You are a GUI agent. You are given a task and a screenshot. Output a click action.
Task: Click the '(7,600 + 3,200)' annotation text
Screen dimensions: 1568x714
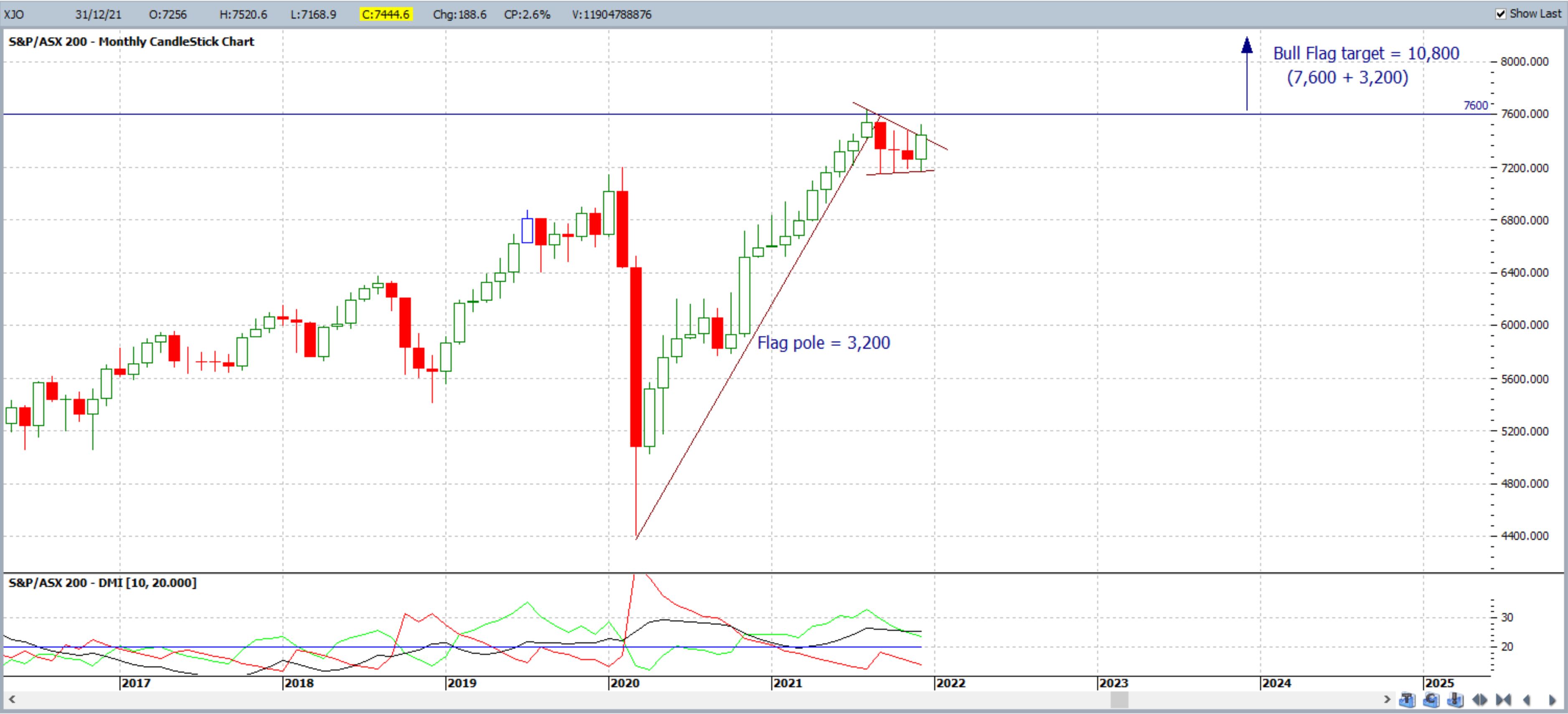[x=1347, y=78]
